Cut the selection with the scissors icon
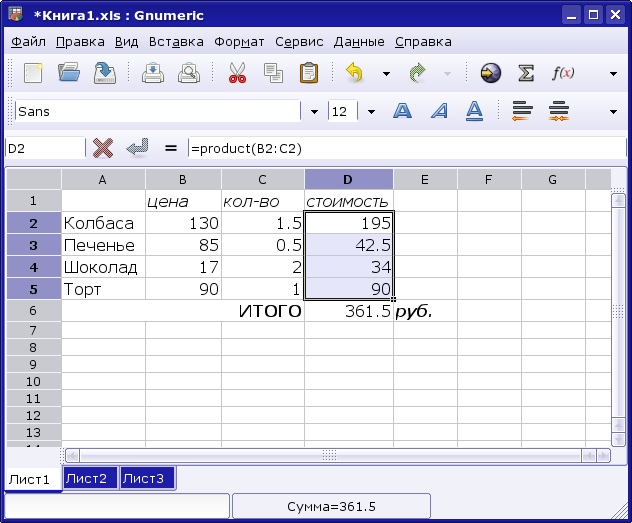 click(237, 73)
